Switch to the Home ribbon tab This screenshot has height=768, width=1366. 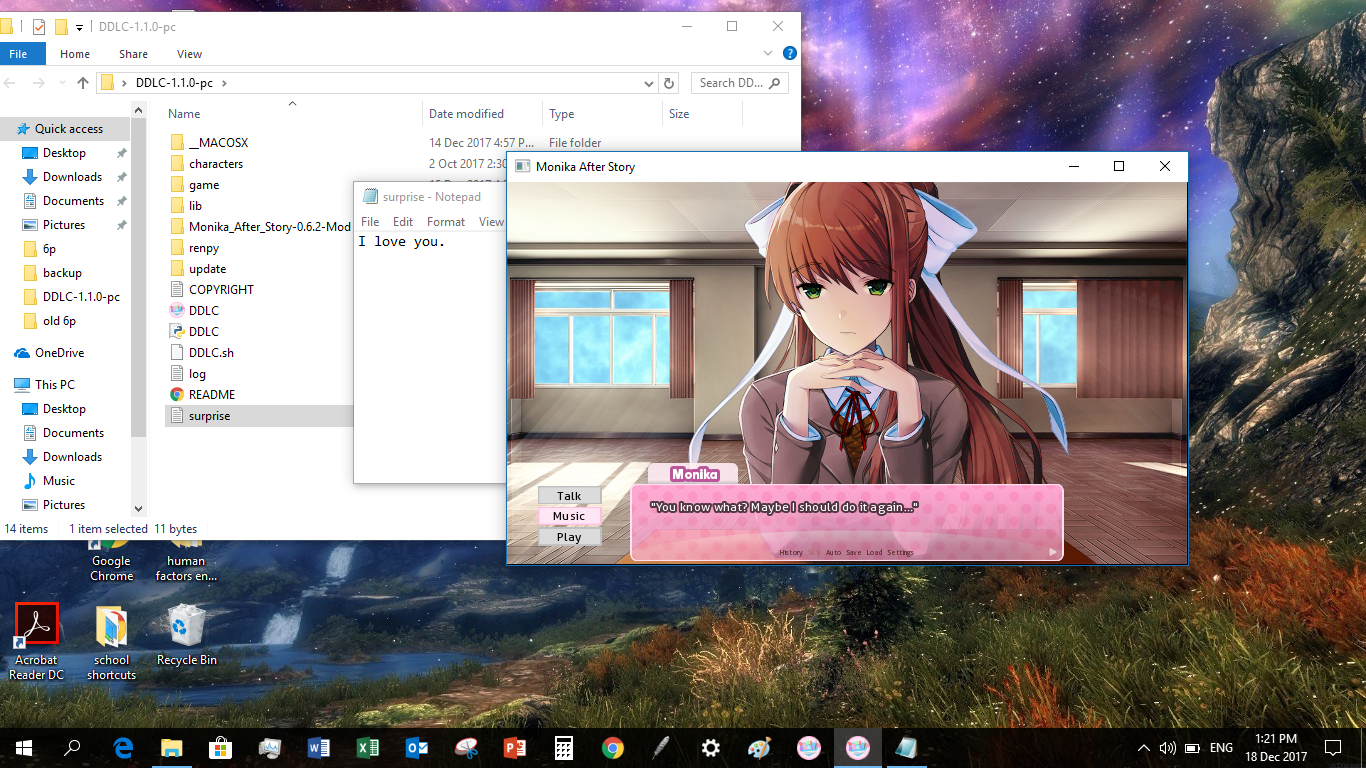[x=75, y=54]
